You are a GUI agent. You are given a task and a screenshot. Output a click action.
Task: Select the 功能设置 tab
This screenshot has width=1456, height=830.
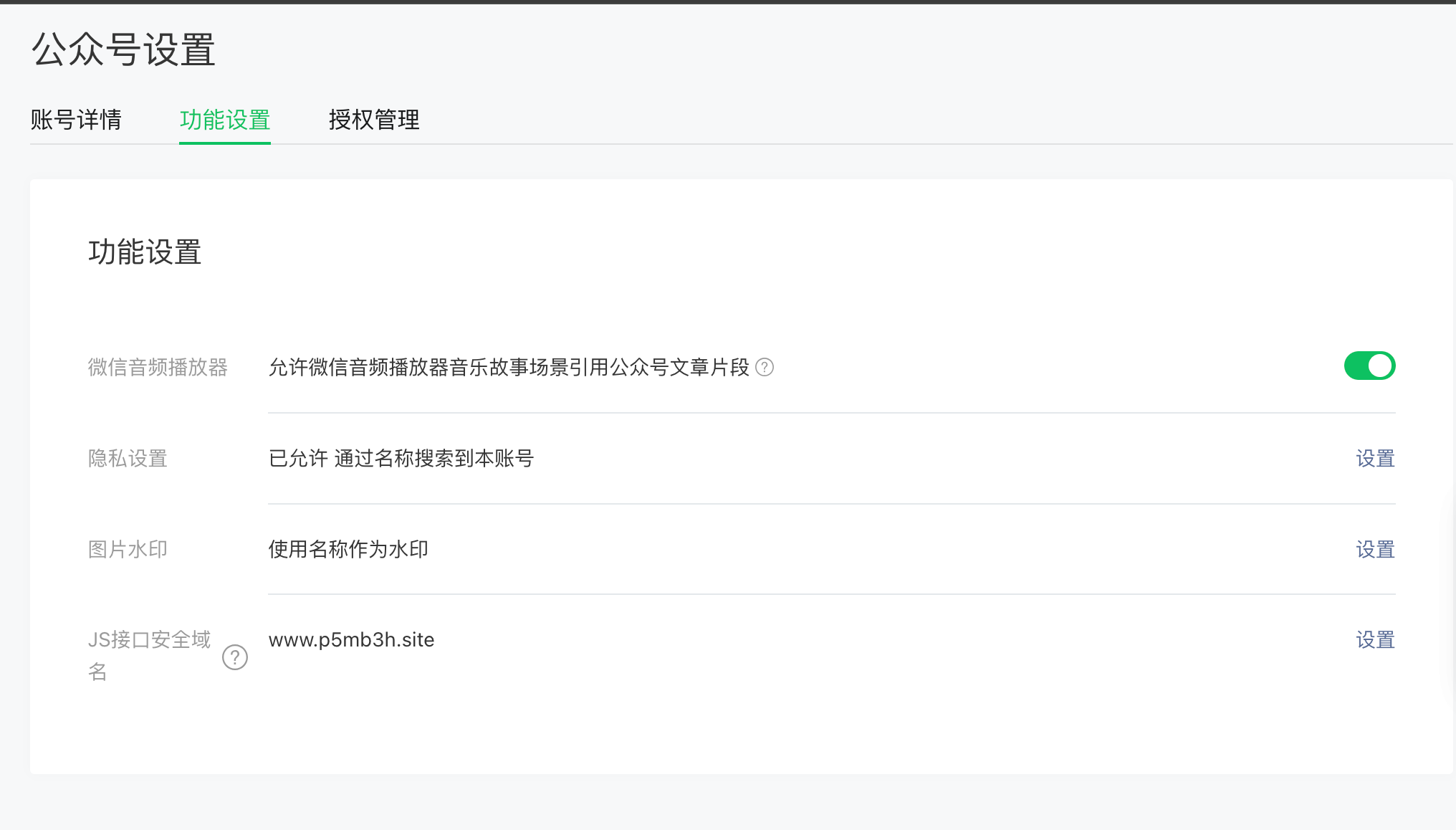pyautogui.click(x=224, y=120)
